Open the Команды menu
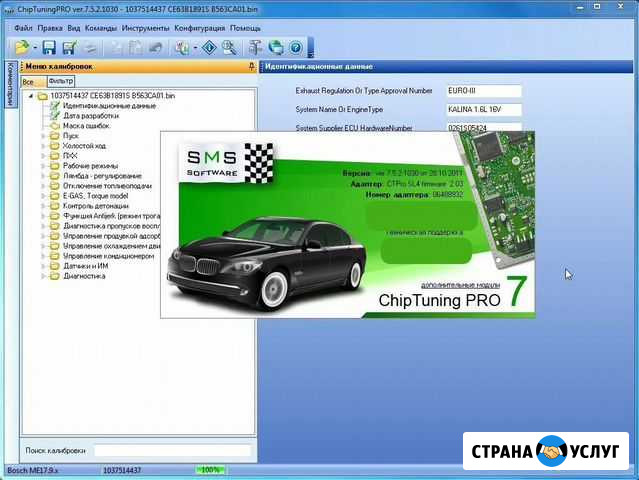 101,28
